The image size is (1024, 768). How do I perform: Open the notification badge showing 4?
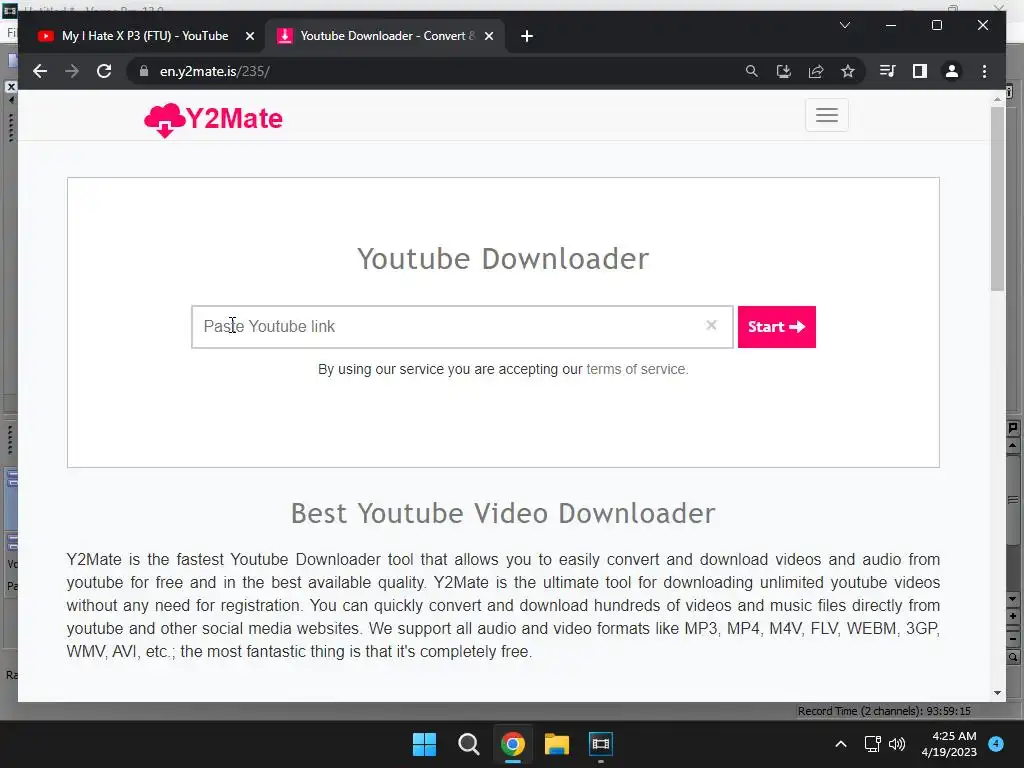pyautogui.click(x=996, y=744)
